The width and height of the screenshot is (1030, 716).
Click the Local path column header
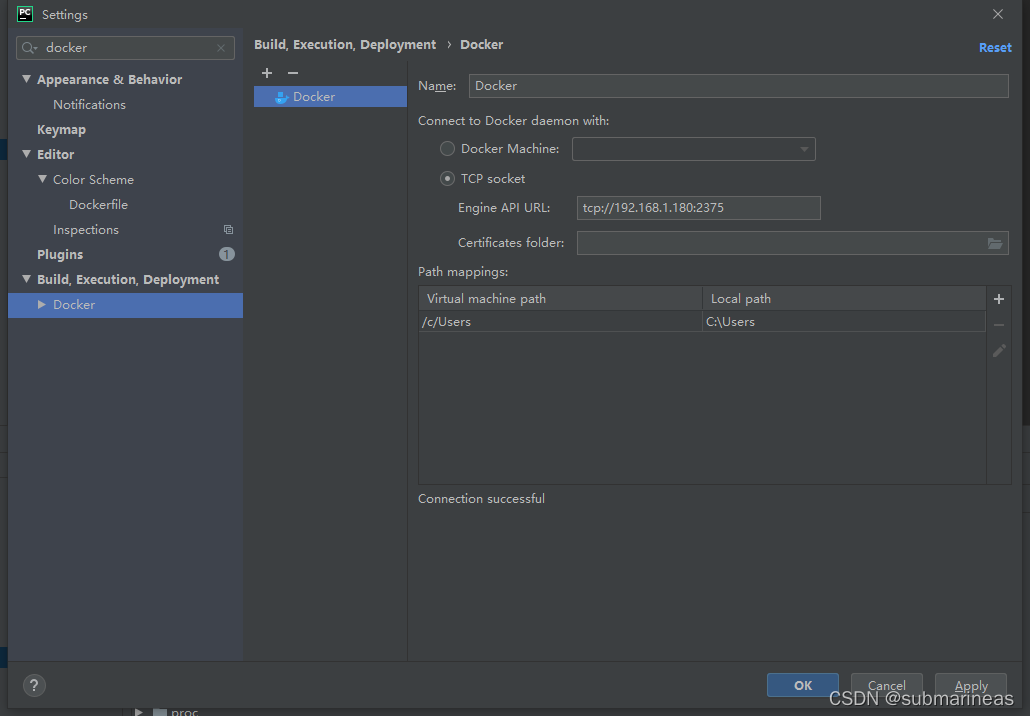(844, 299)
